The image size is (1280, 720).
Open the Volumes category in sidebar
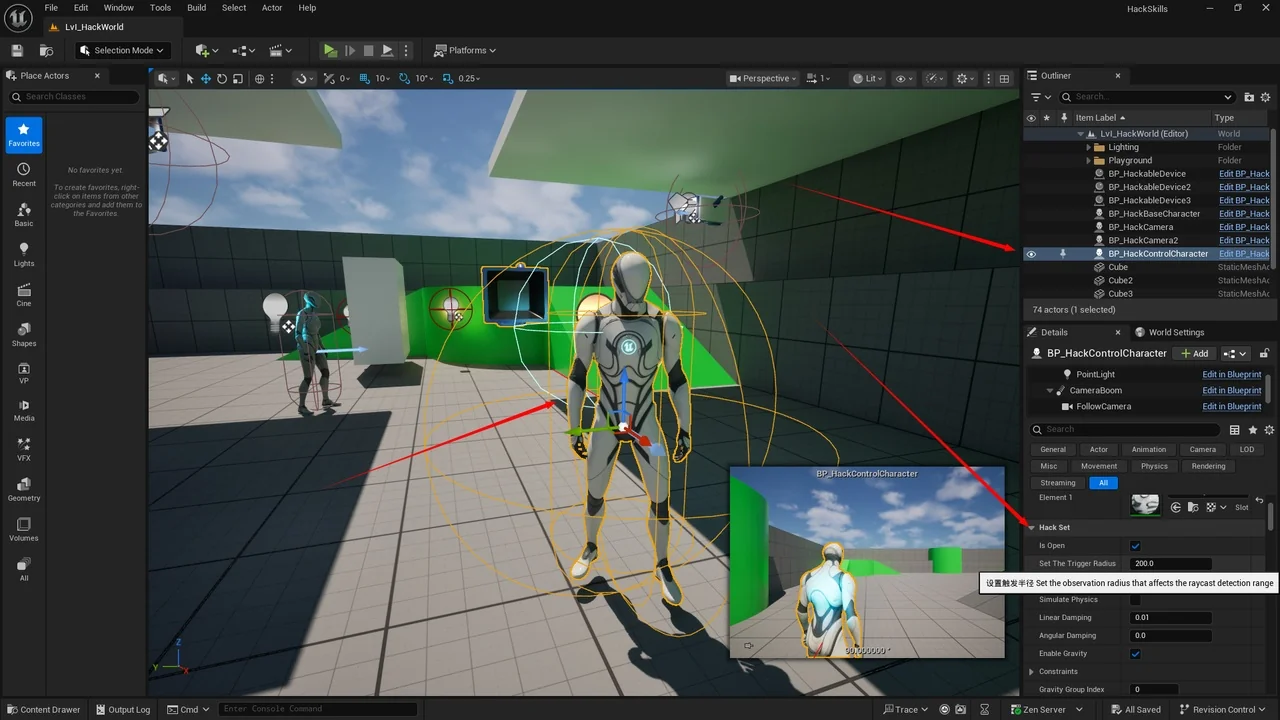24,528
